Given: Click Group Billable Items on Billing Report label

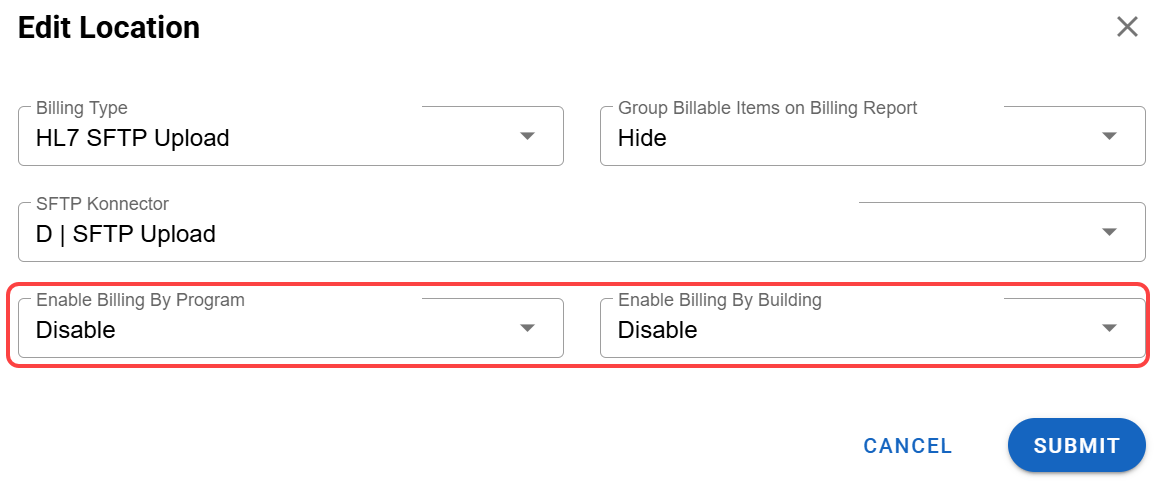Looking at the screenshot, I should [767, 107].
